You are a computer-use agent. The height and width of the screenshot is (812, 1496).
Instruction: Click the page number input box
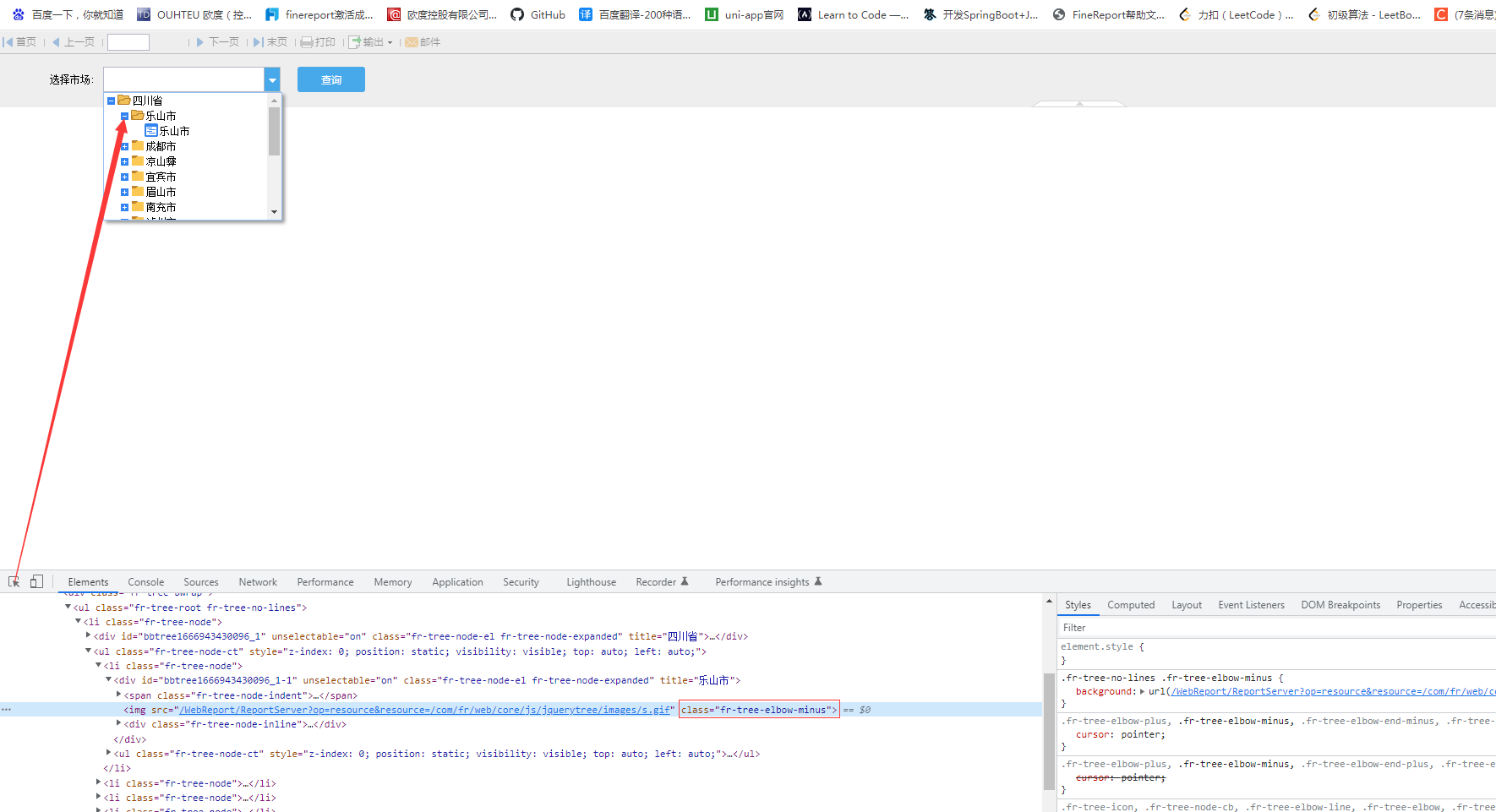pyautogui.click(x=128, y=42)
